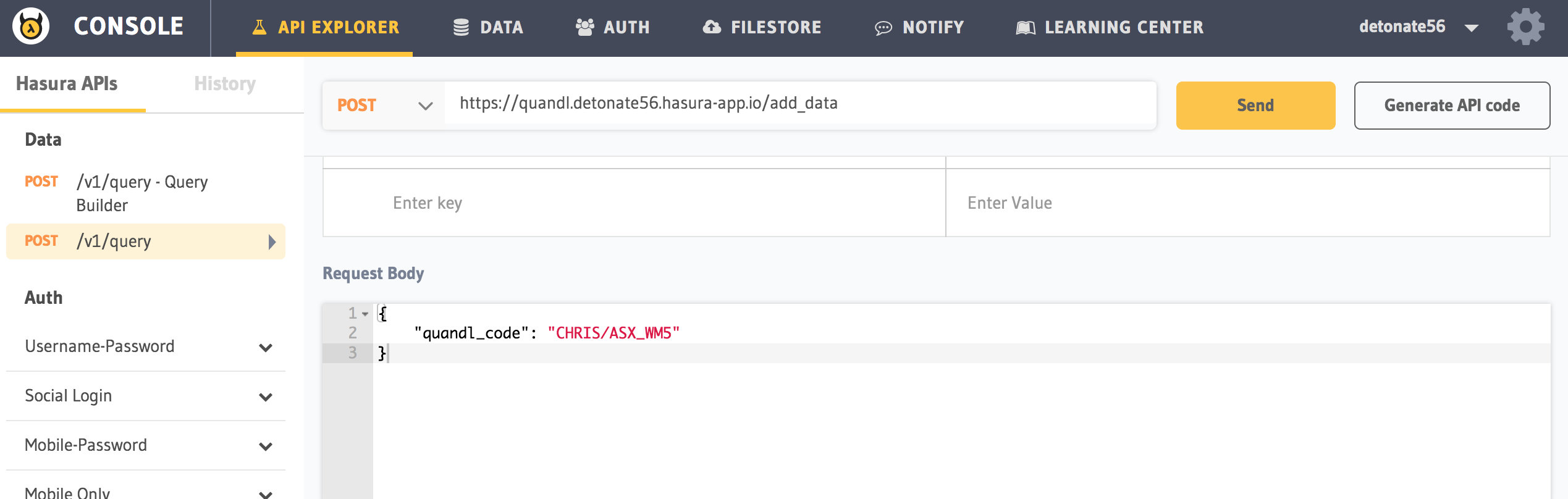Open the DATA tab
The height and width of the screenshot is (499, 1568).
[x=488, y=27]
